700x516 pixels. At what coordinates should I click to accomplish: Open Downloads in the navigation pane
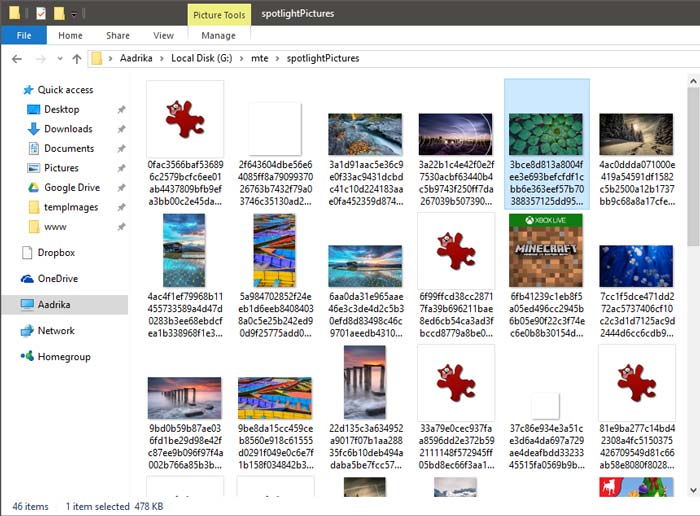60,129
